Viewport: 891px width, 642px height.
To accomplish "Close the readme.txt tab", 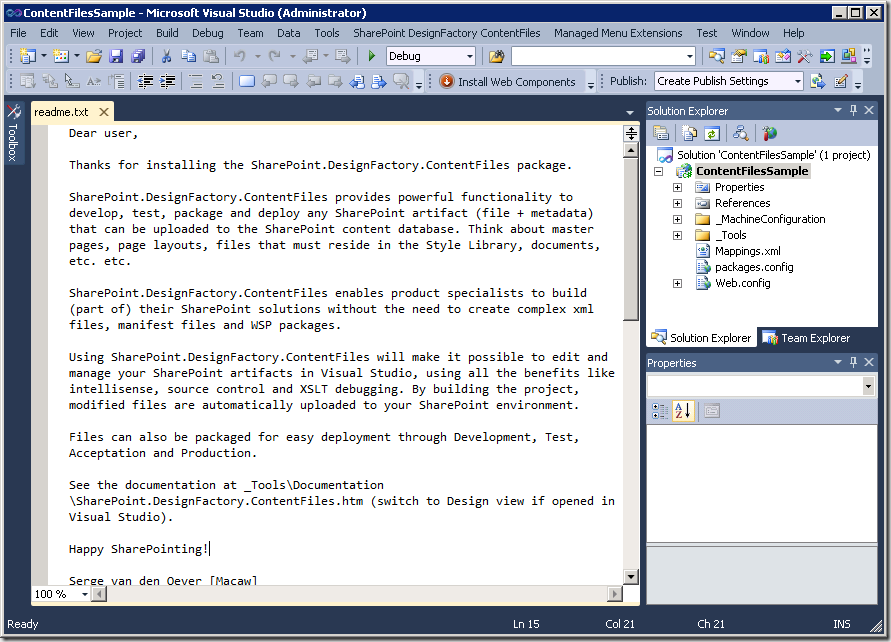I will click(x=104, y=112).
